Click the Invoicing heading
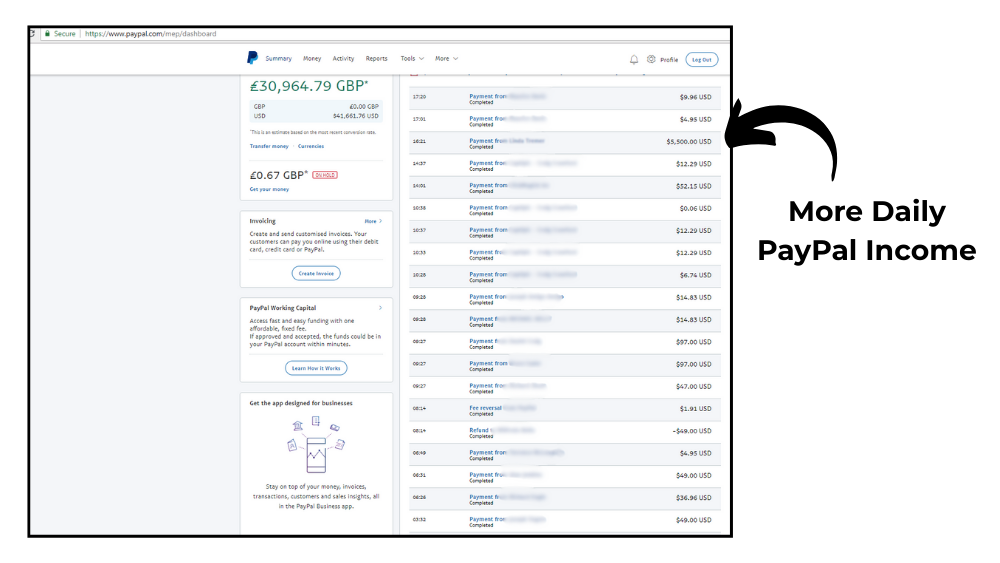 (263, 221)
